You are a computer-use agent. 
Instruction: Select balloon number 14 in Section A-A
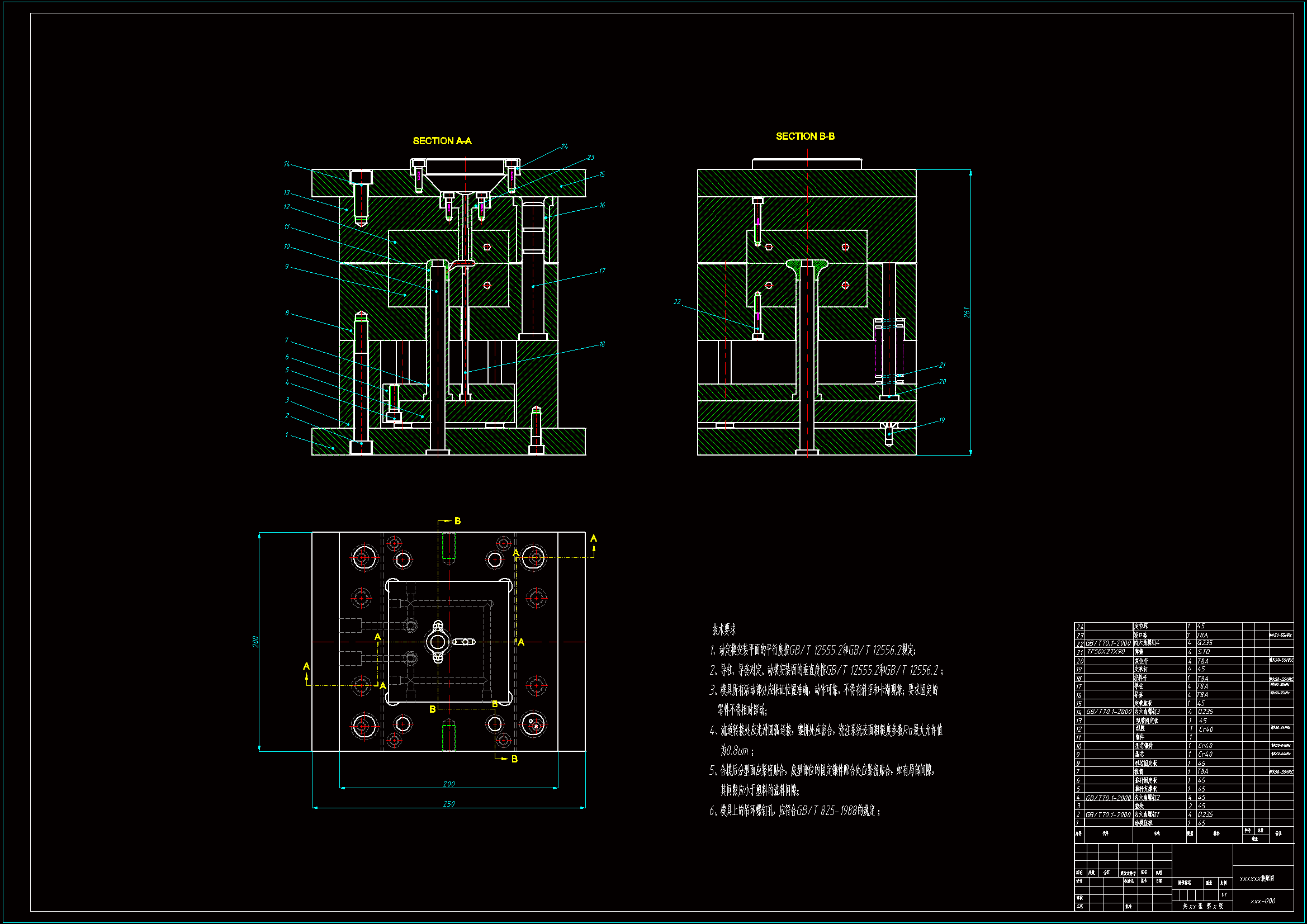[x=287, y=164]
